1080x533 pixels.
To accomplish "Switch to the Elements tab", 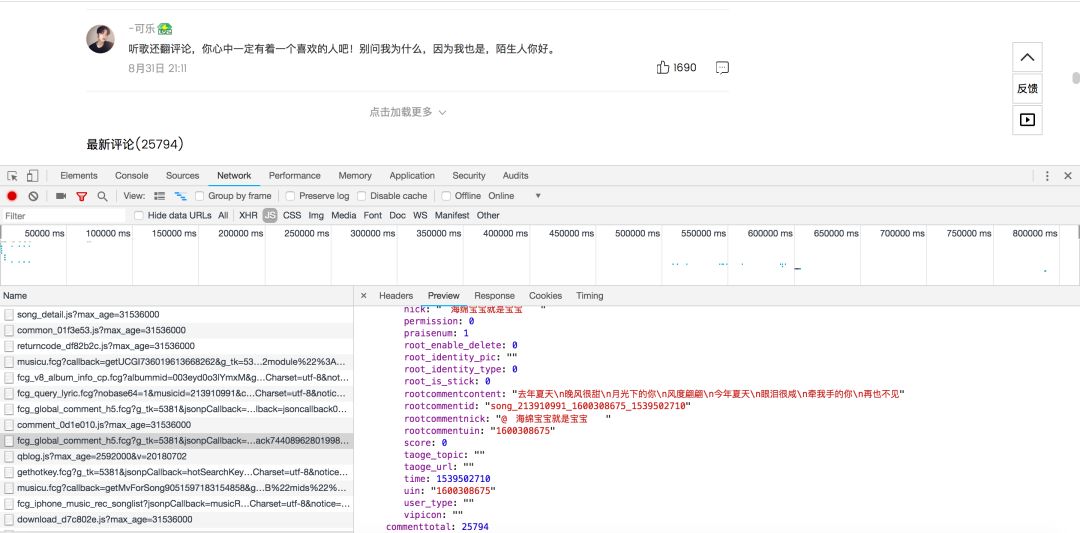I will click(x=79, y=176).
